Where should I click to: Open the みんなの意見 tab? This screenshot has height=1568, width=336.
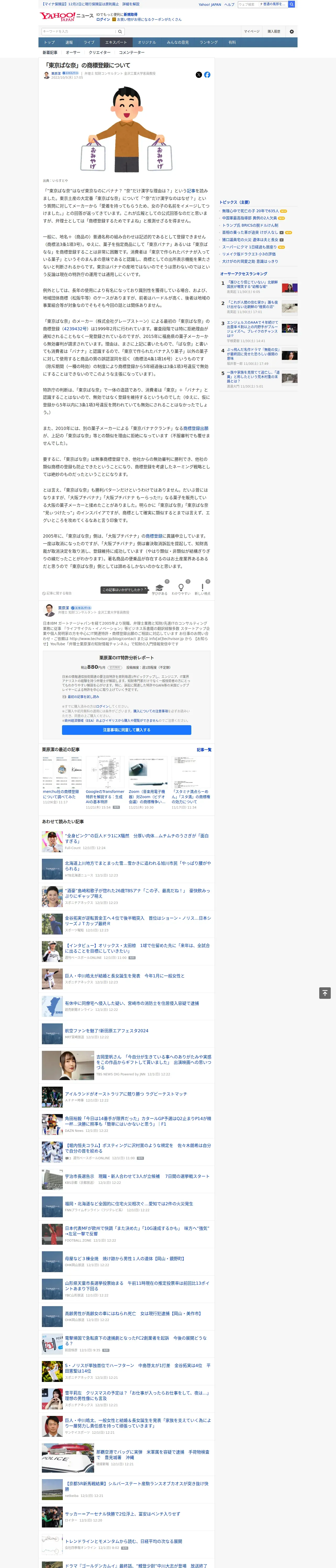tap(178, 43)
